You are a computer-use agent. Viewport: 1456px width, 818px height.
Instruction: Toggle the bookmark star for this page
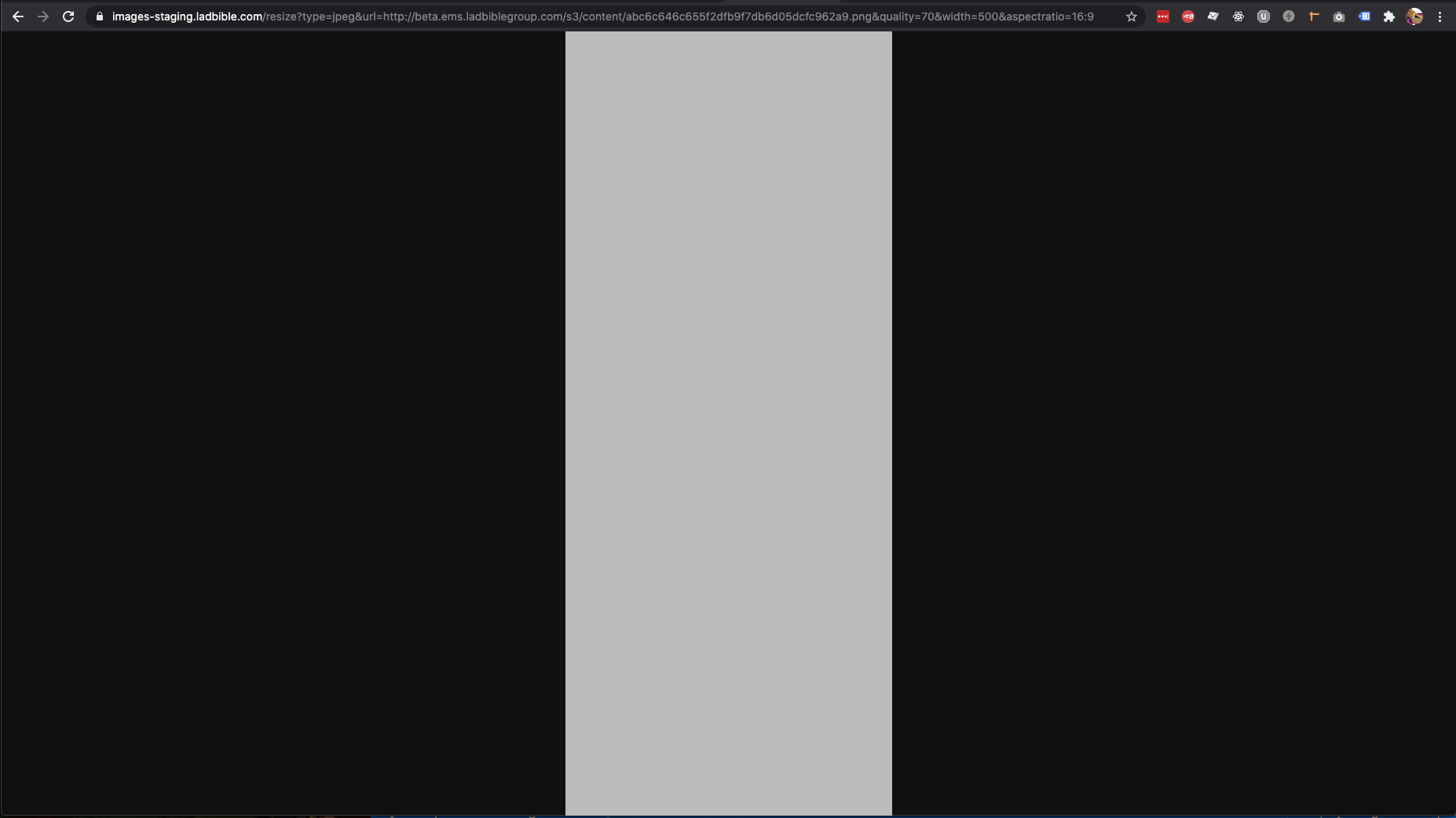pos(1131,16)
